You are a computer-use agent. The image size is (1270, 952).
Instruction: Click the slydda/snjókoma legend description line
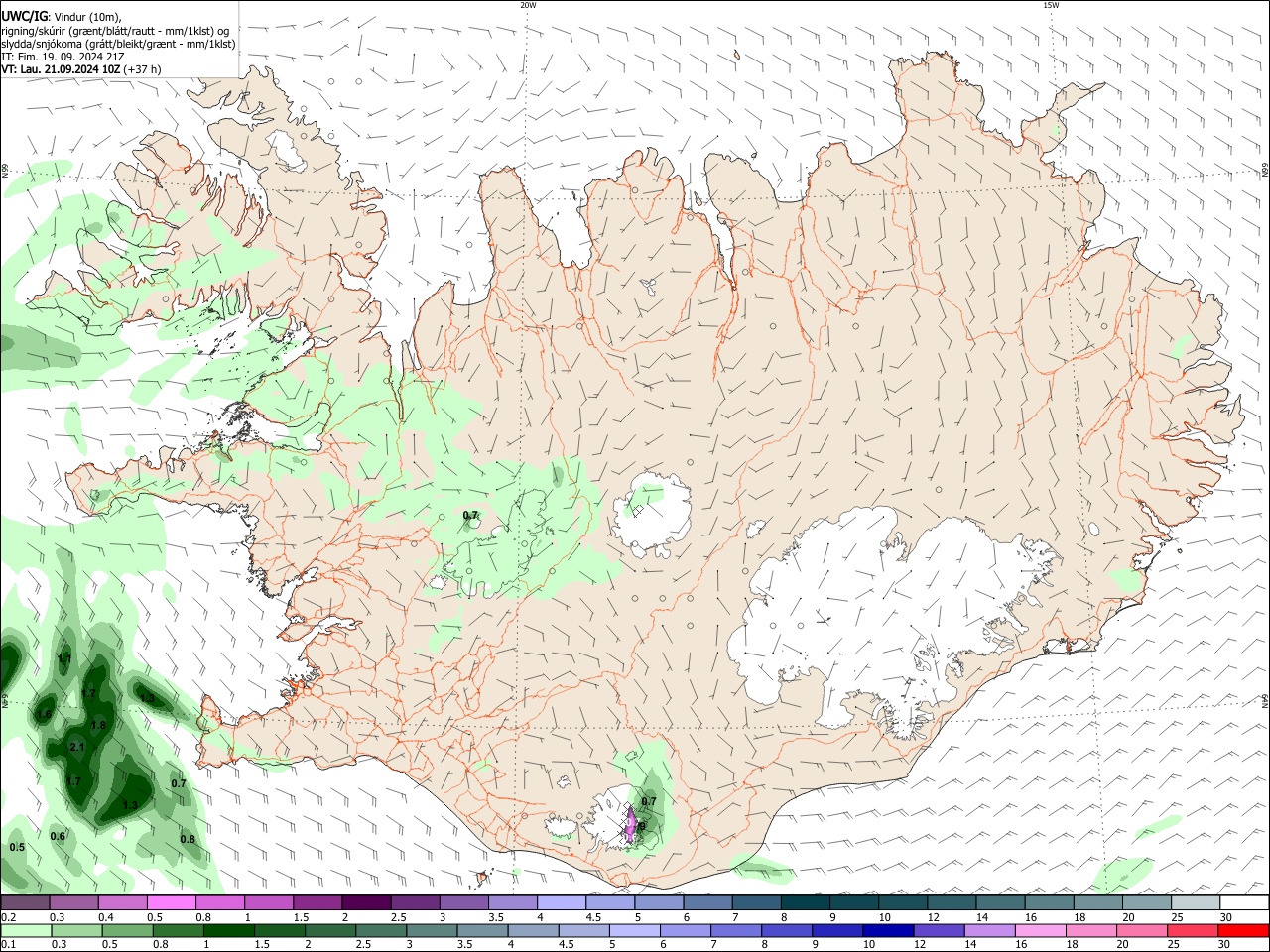118,44
